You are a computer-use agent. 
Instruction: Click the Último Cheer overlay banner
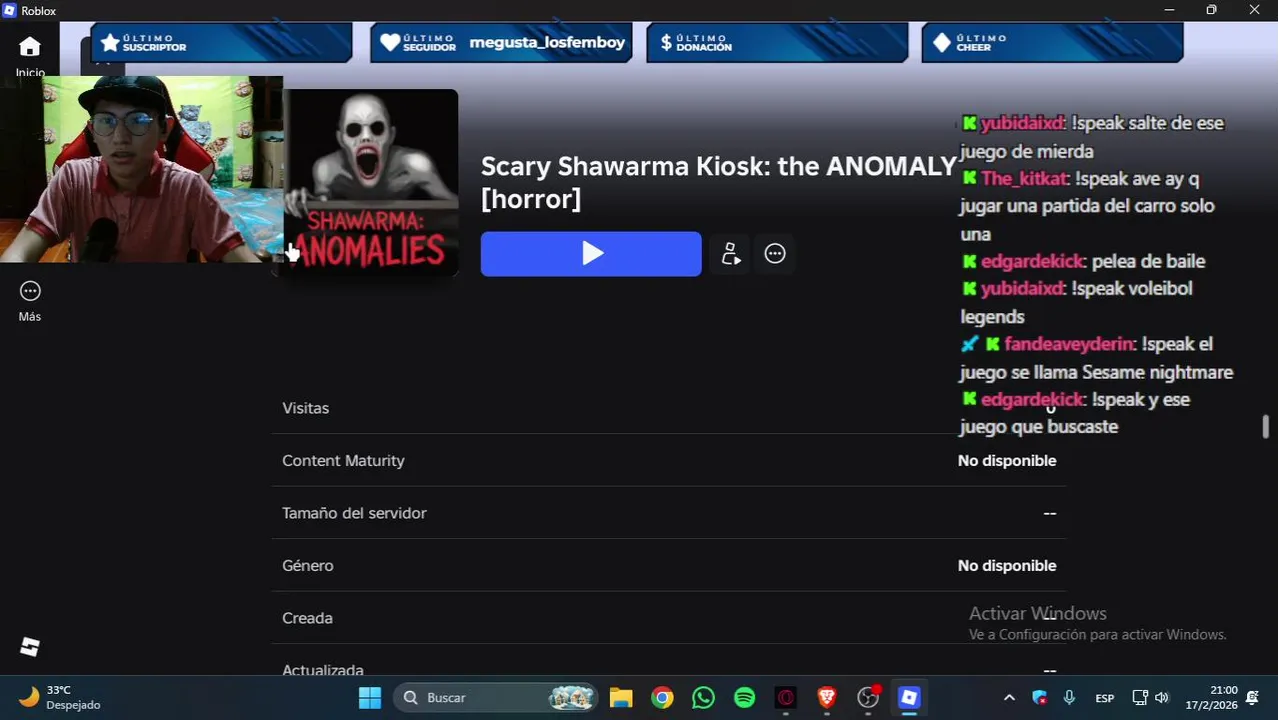pos(1052,42)
